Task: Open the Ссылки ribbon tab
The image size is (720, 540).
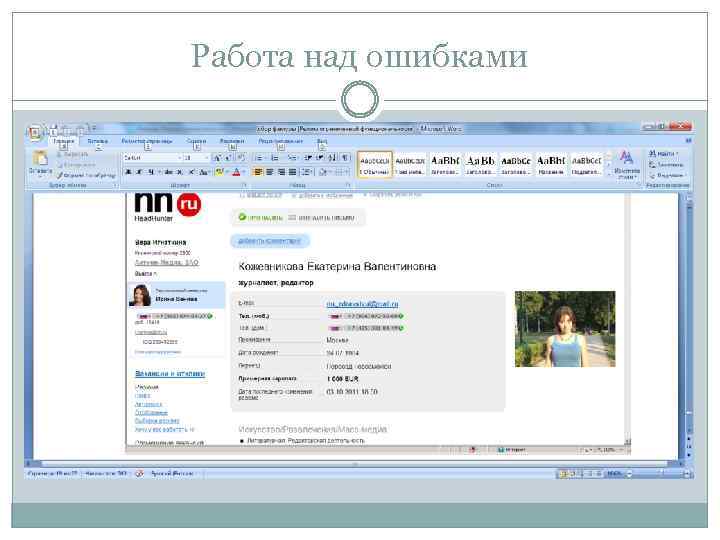Action: click(196, 141)
